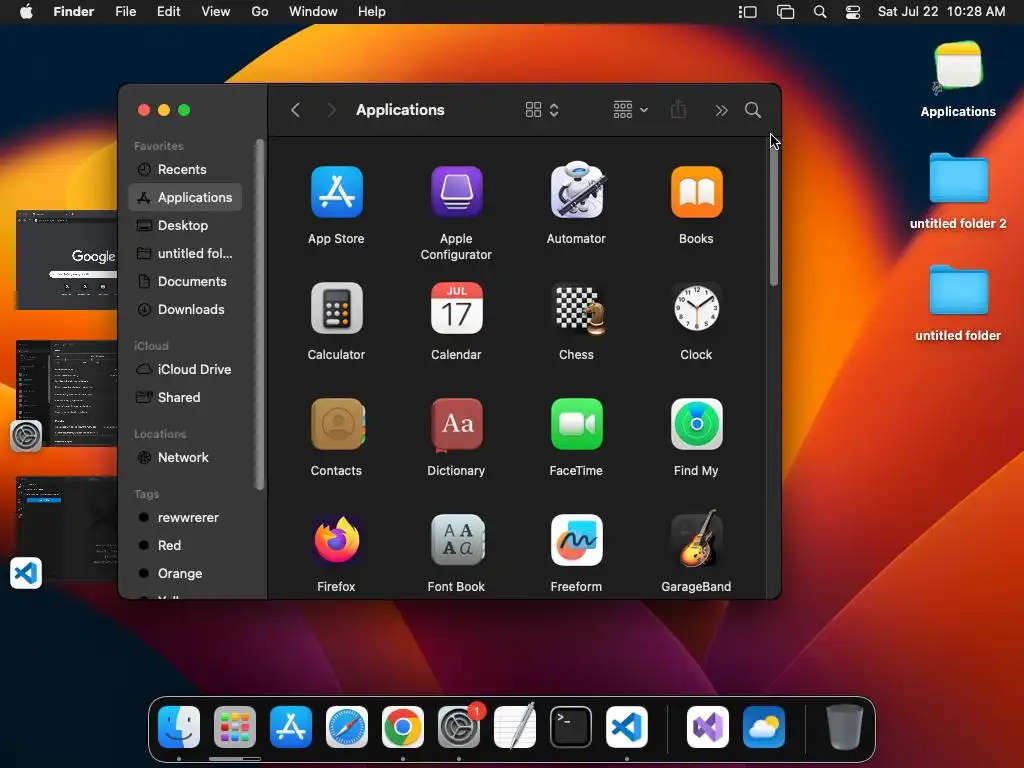Click the Finder window search icon
The height and width of the screenshot is (768, 1024).
click(753, 110)
